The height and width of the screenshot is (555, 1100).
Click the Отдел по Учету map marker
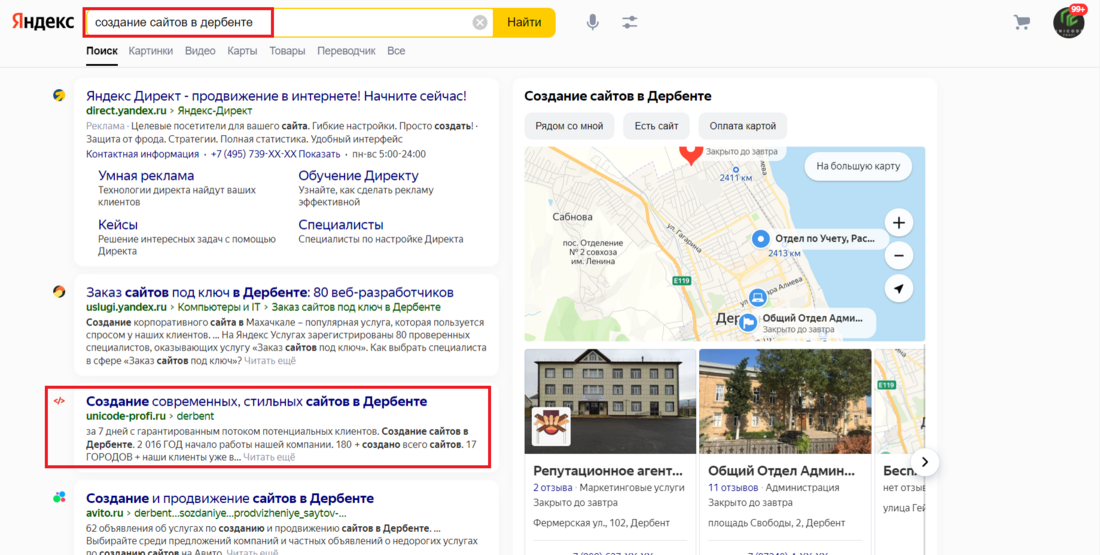pyautogui.click(x=761, y=239)
